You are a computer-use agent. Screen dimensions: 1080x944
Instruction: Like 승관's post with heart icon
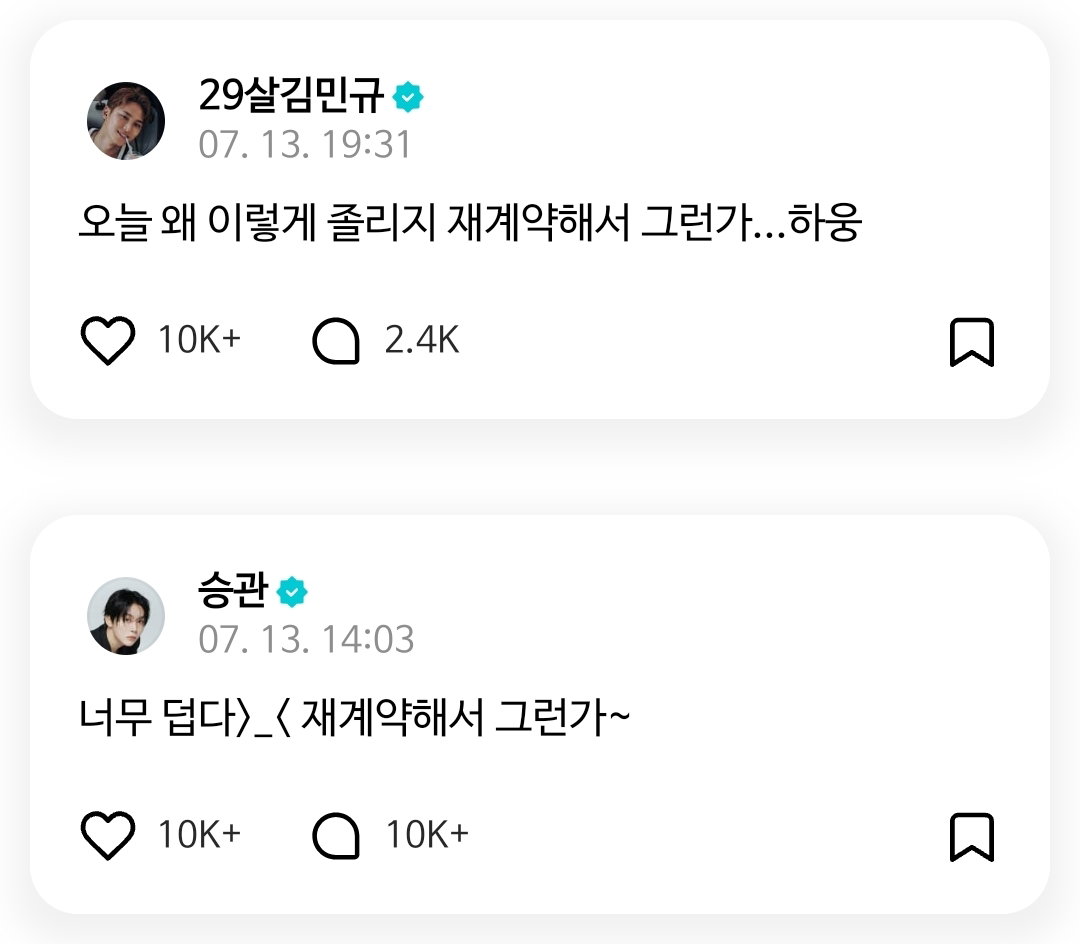pyautogui.click(x=107, y=835)
